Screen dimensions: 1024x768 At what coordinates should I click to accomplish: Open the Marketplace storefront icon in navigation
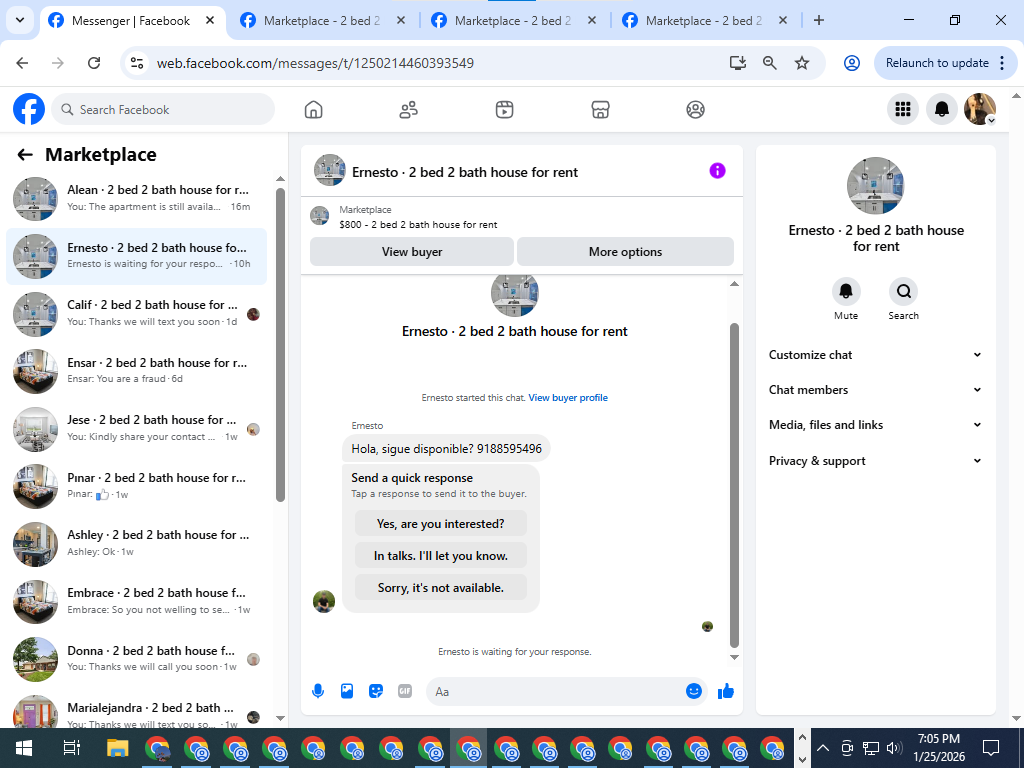[x=600, y=110]
